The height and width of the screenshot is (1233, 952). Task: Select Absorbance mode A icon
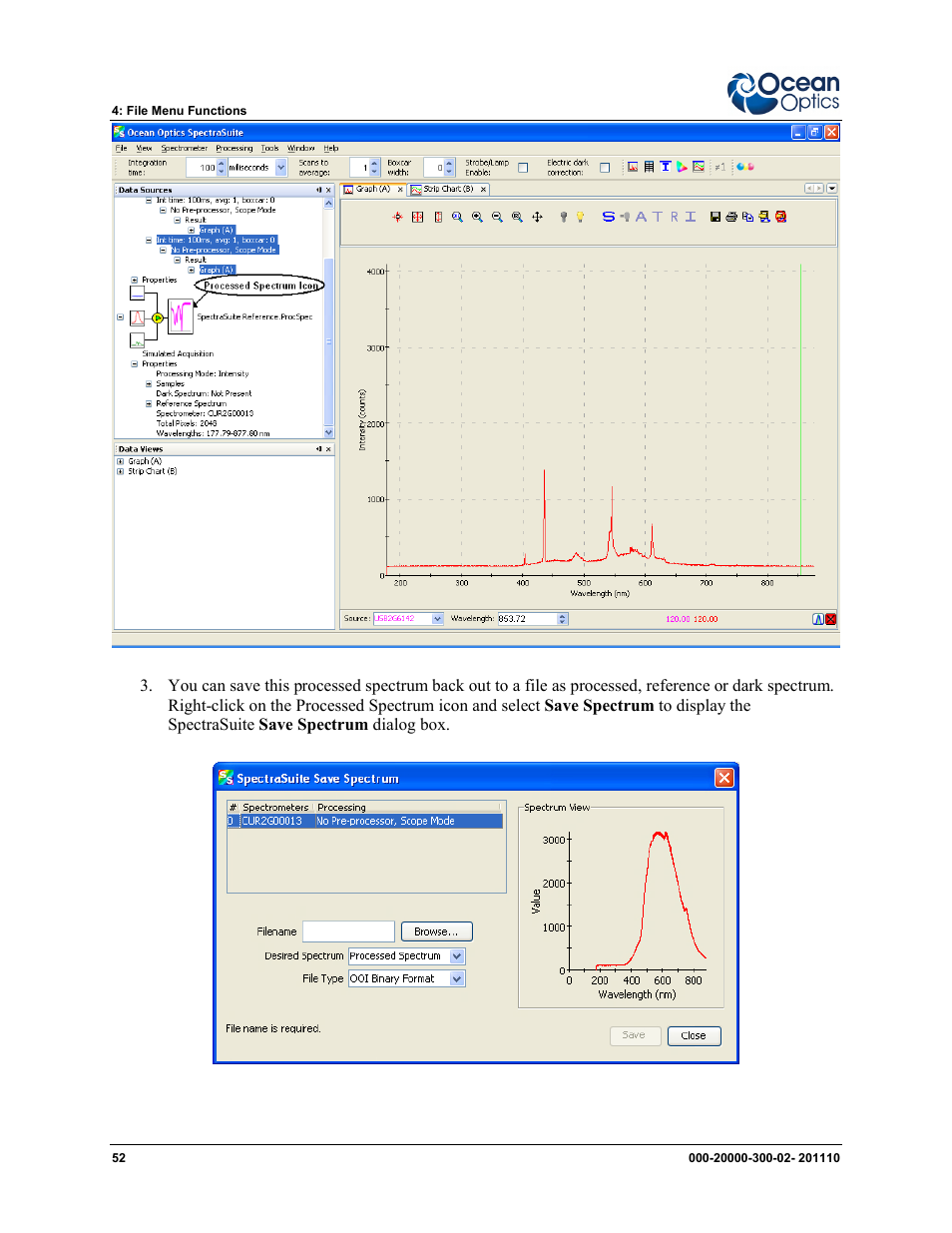coord(641,217)
